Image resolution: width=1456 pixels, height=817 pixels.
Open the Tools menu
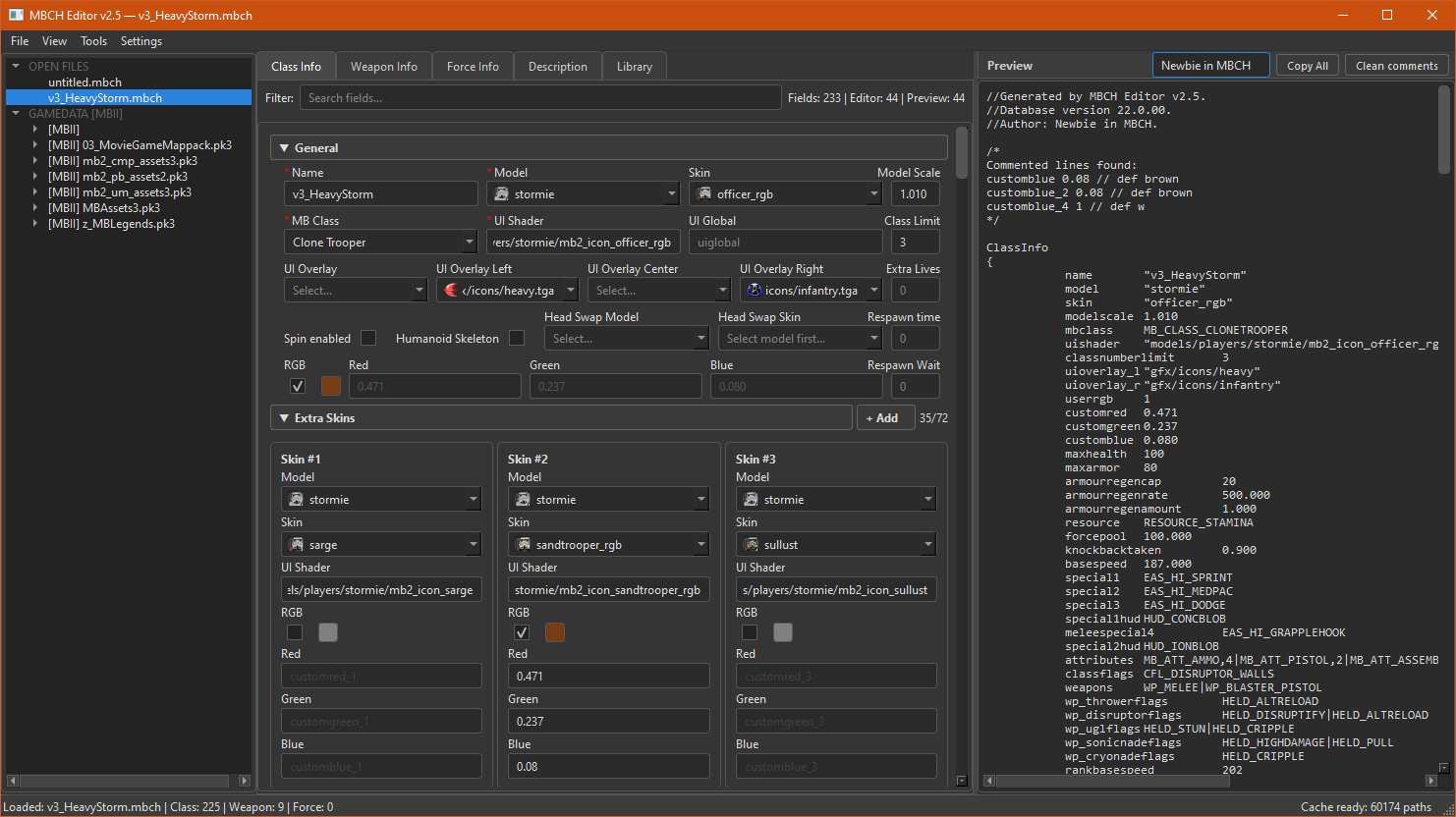tap(94, 41)
